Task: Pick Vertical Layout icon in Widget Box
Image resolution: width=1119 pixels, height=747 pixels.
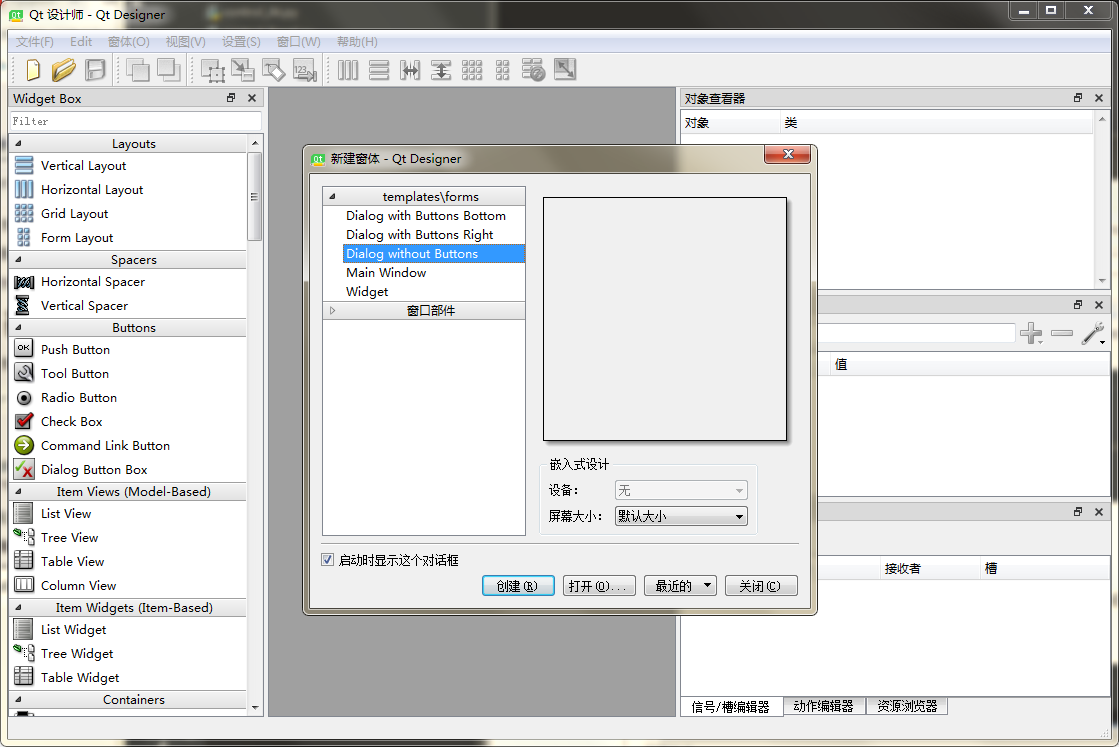Action: coord(24,166)
